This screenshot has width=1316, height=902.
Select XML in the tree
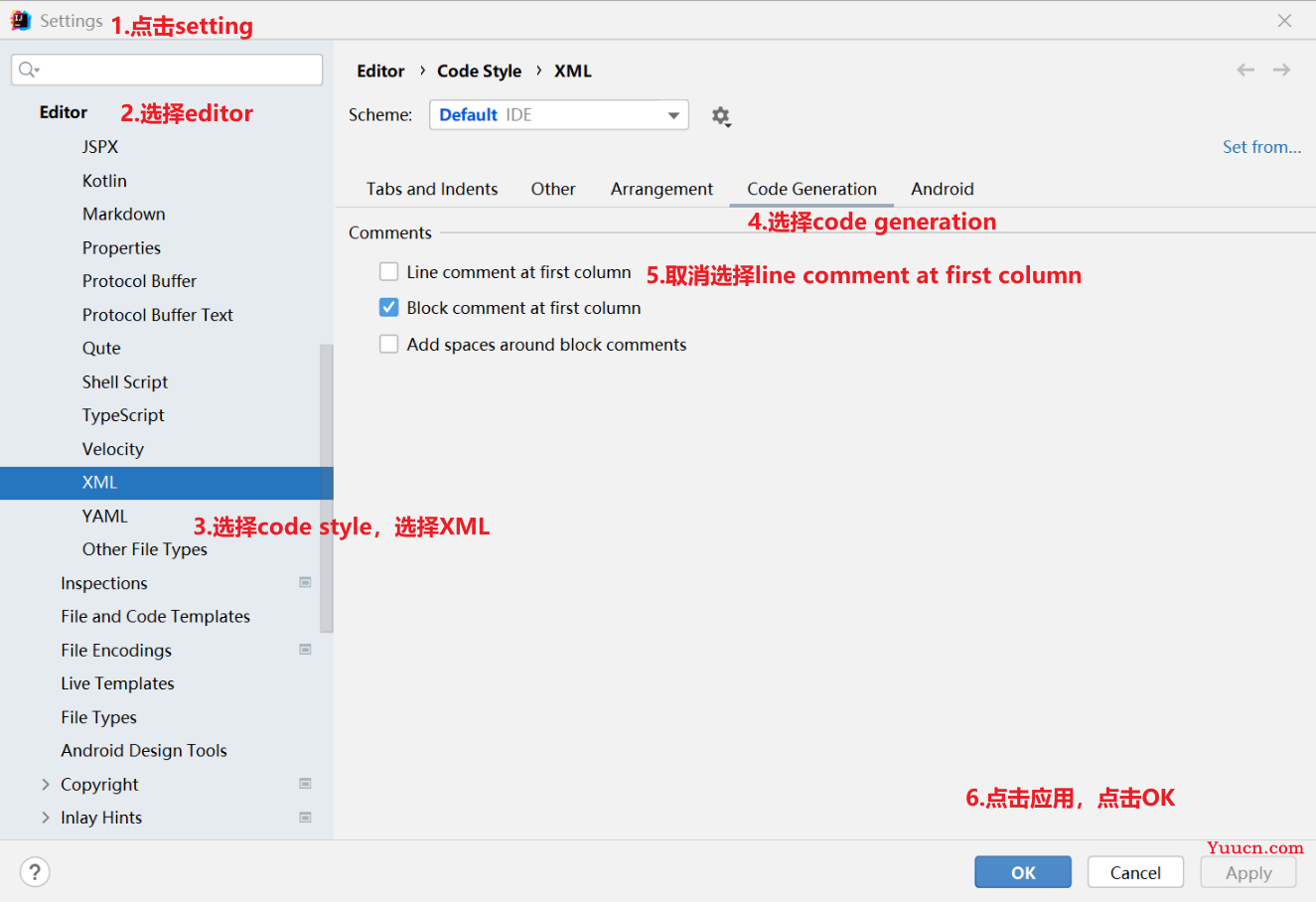[167, 483]
